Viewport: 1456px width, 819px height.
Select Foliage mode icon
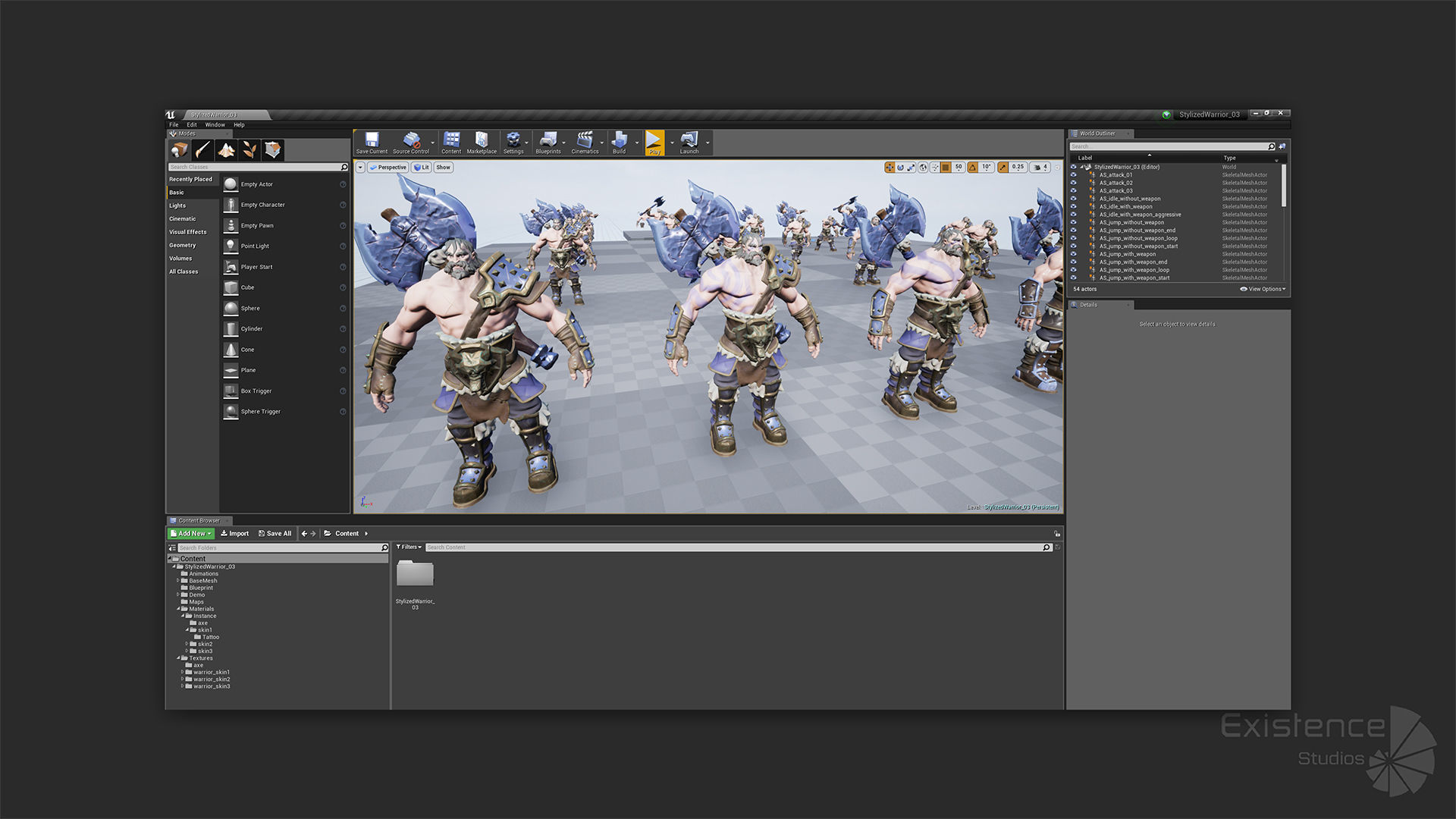[x=249, y=150]
